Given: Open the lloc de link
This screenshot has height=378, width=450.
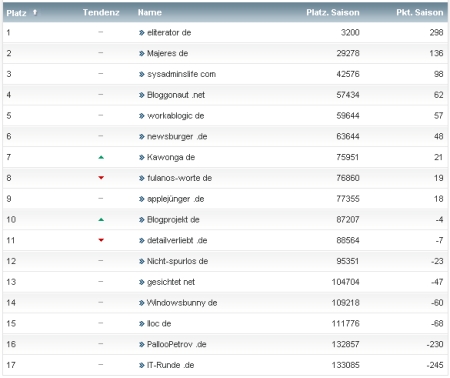Looking at the screenshot, I should point(159,323).
